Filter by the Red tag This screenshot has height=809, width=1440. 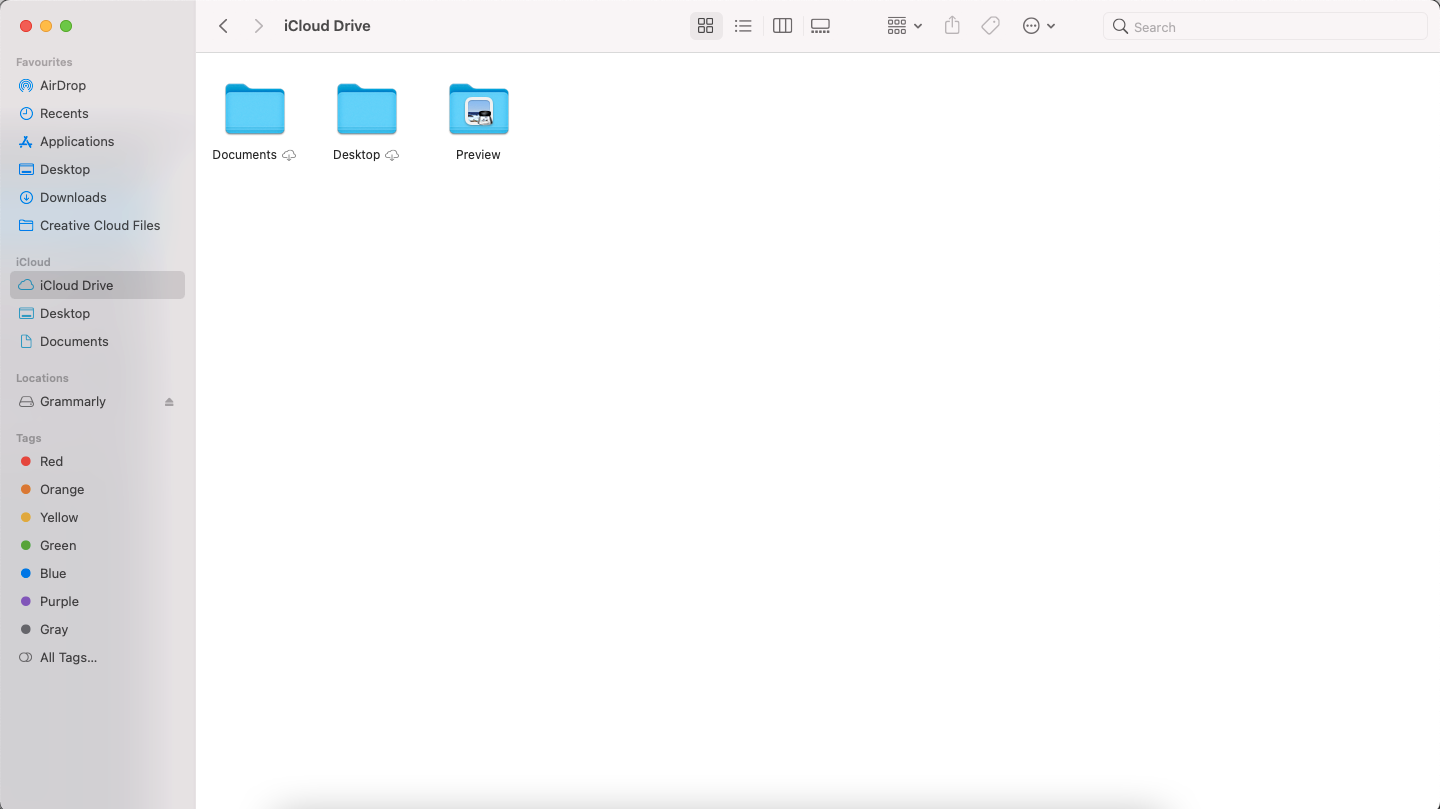(x=97, y=462)
